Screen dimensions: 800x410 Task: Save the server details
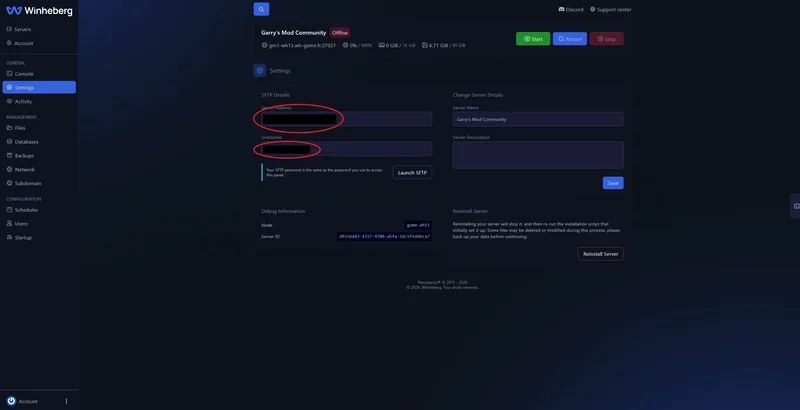[613, 183]
